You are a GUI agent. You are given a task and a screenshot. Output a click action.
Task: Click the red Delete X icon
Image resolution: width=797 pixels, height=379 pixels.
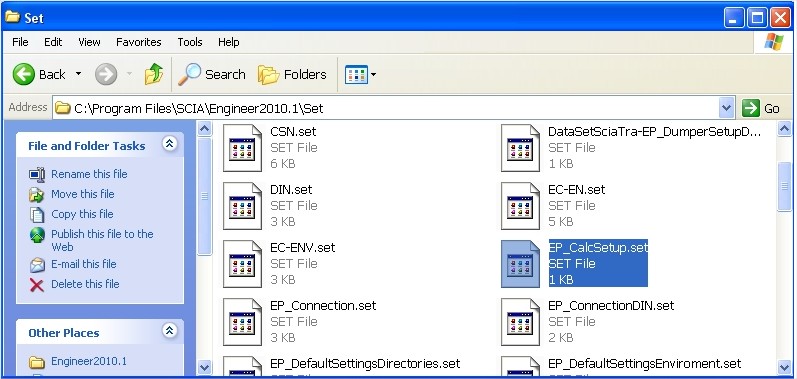pos(37,285)
